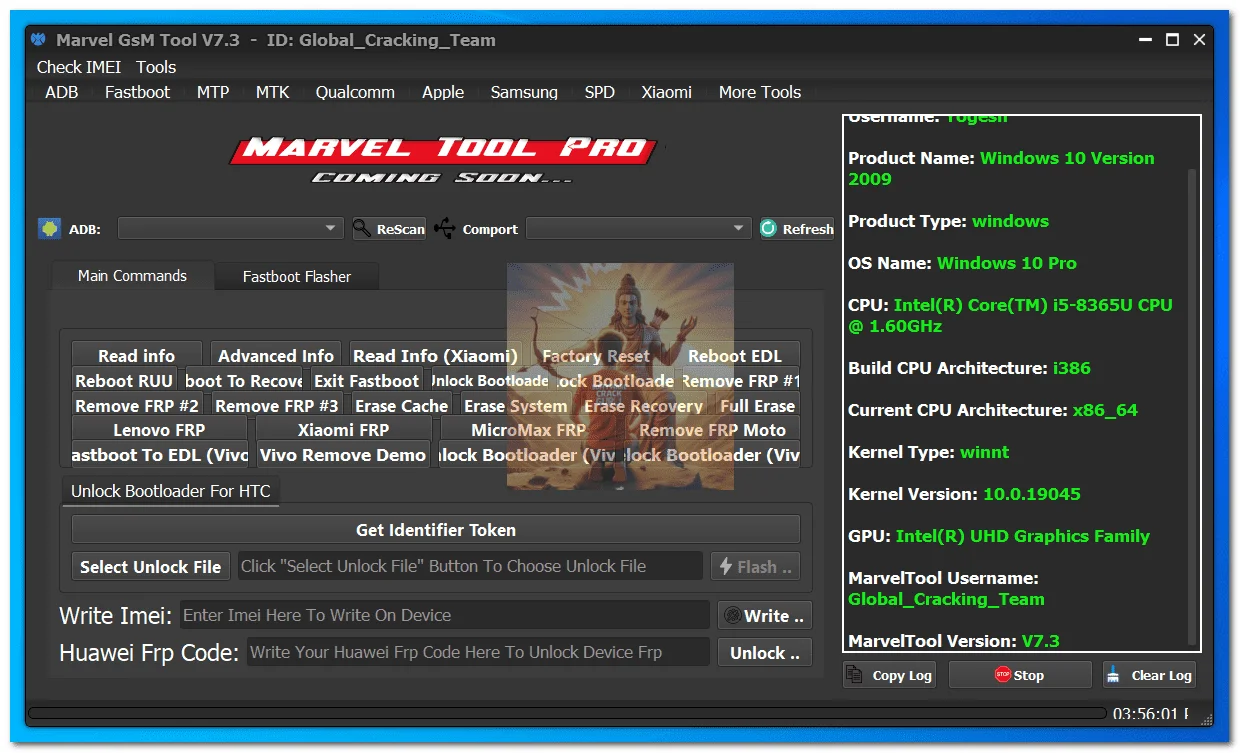The image size is (1240, 753).
Task: Click the Remove FRP Moto button
Action: pos(712,430)
